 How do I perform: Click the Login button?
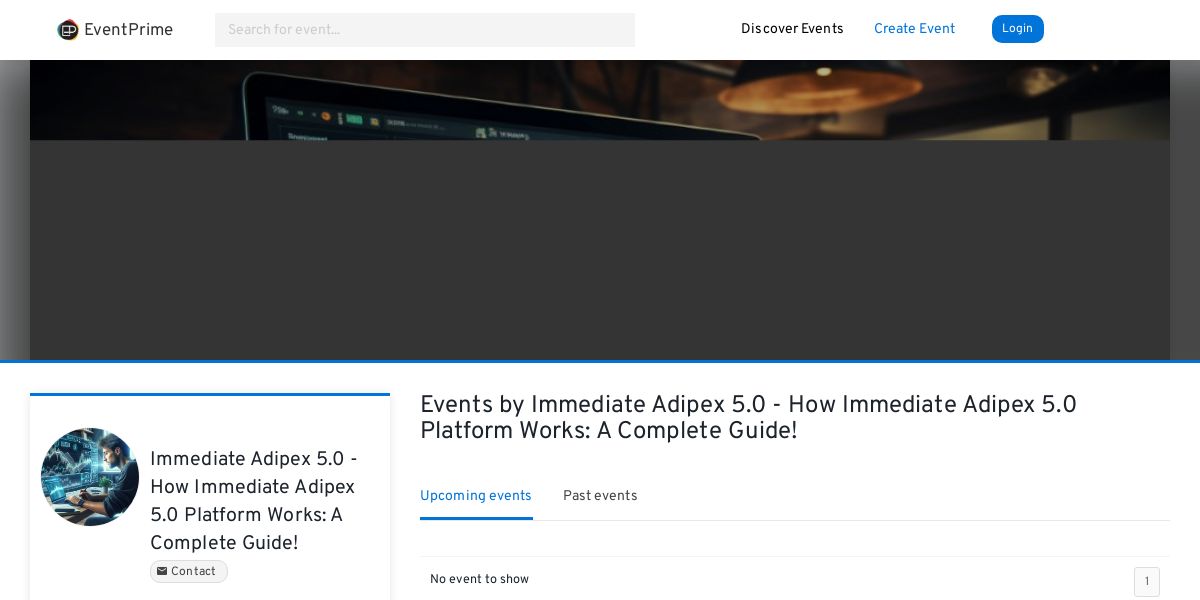click(x=1017, y=29)
